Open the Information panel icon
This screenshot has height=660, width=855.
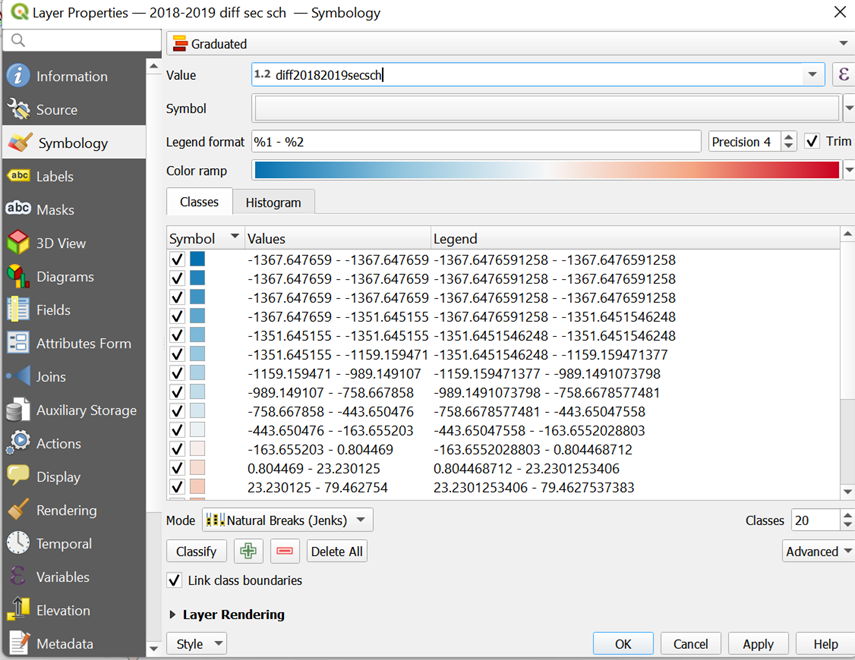[x=18, y=76]
